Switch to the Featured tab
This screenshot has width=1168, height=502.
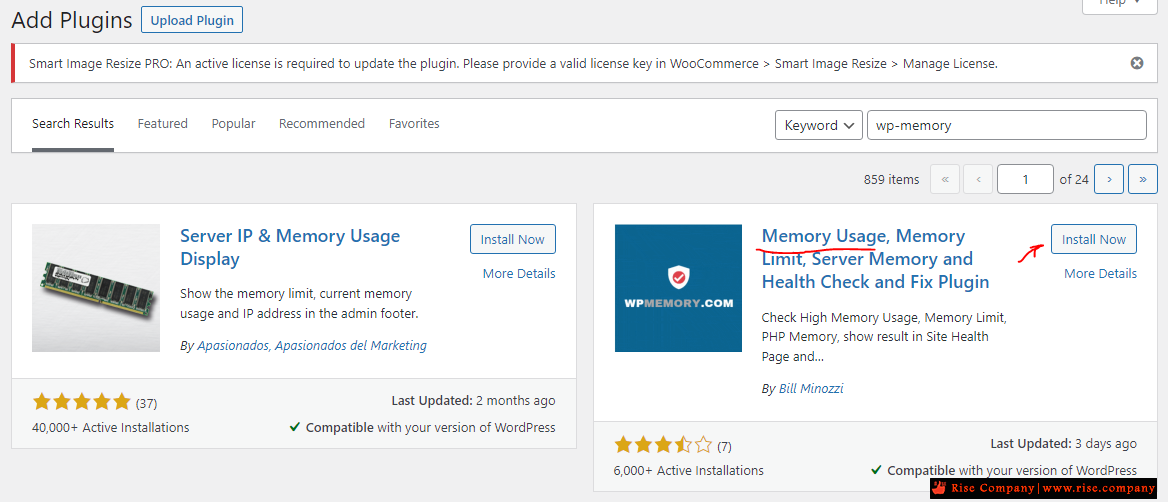(x=162, y=124)
